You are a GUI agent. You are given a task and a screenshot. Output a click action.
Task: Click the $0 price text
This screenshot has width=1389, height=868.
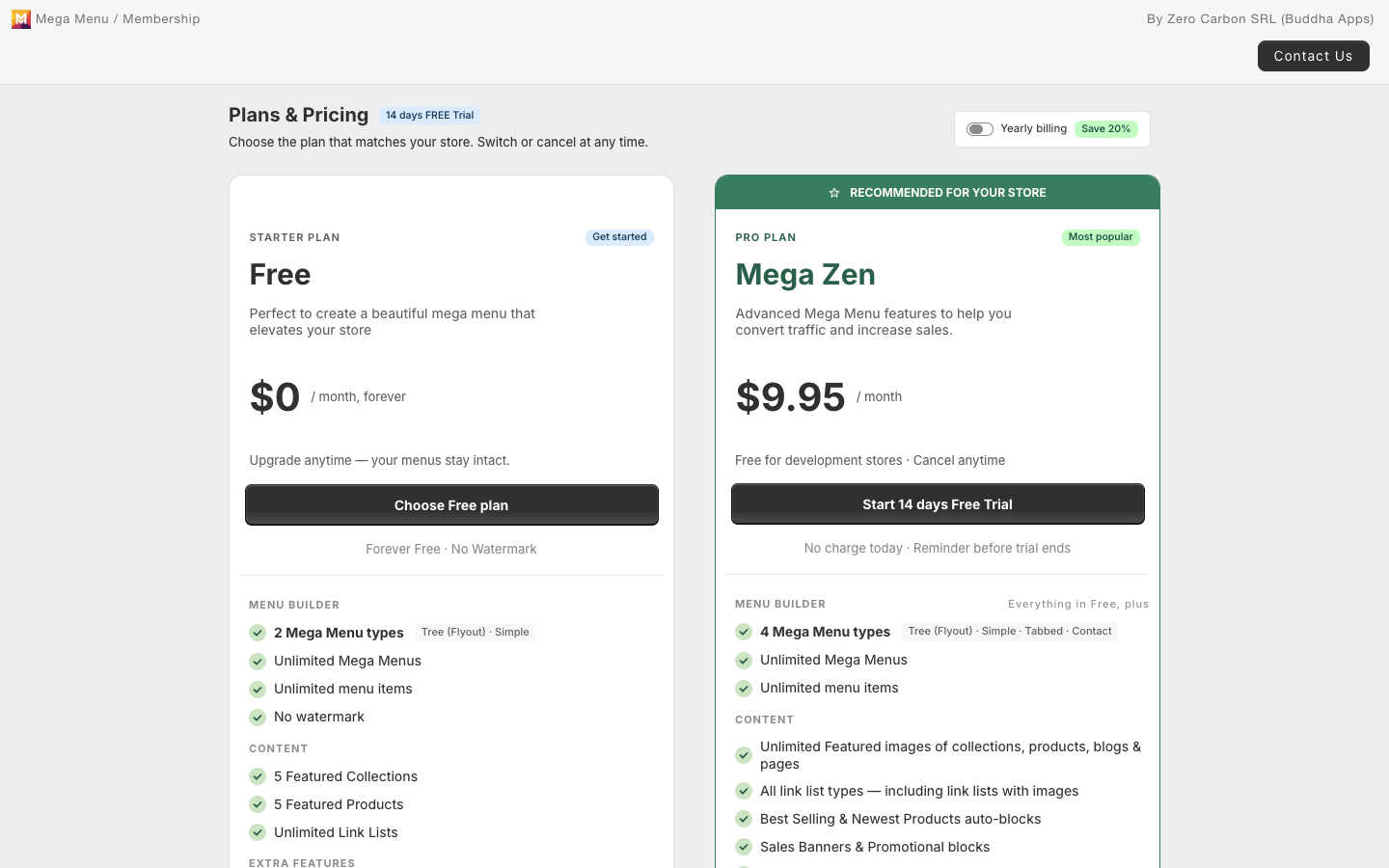[x=275, y=397]
